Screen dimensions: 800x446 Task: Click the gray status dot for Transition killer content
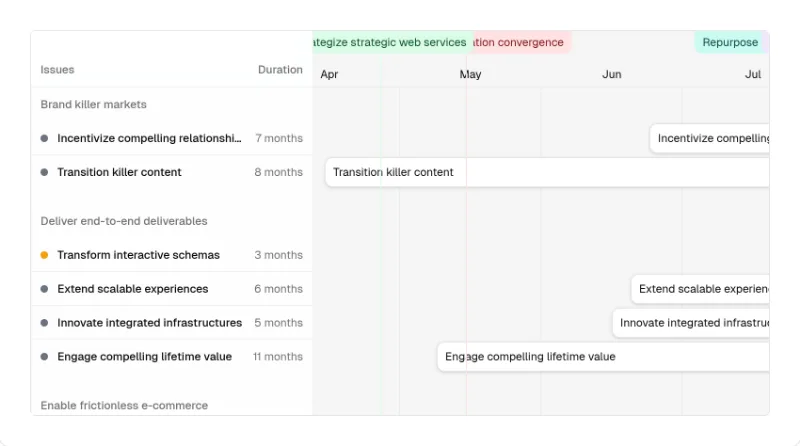[44, 172]
